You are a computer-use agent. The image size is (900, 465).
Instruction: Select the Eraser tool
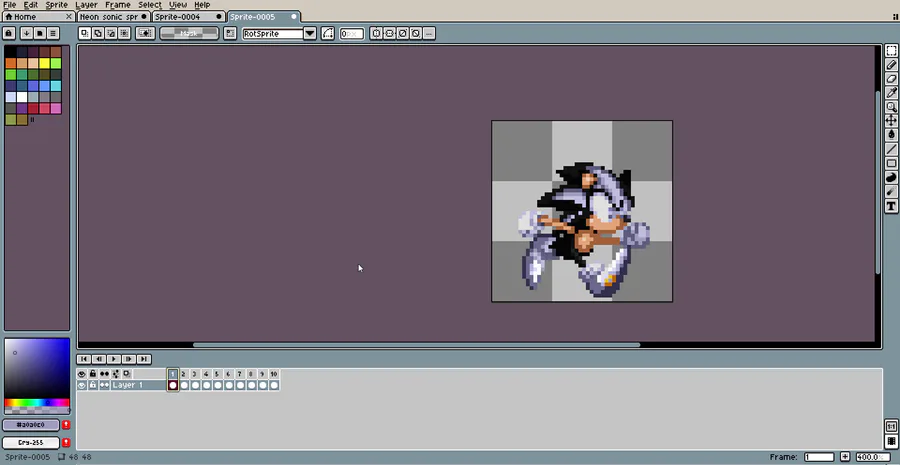891,79
